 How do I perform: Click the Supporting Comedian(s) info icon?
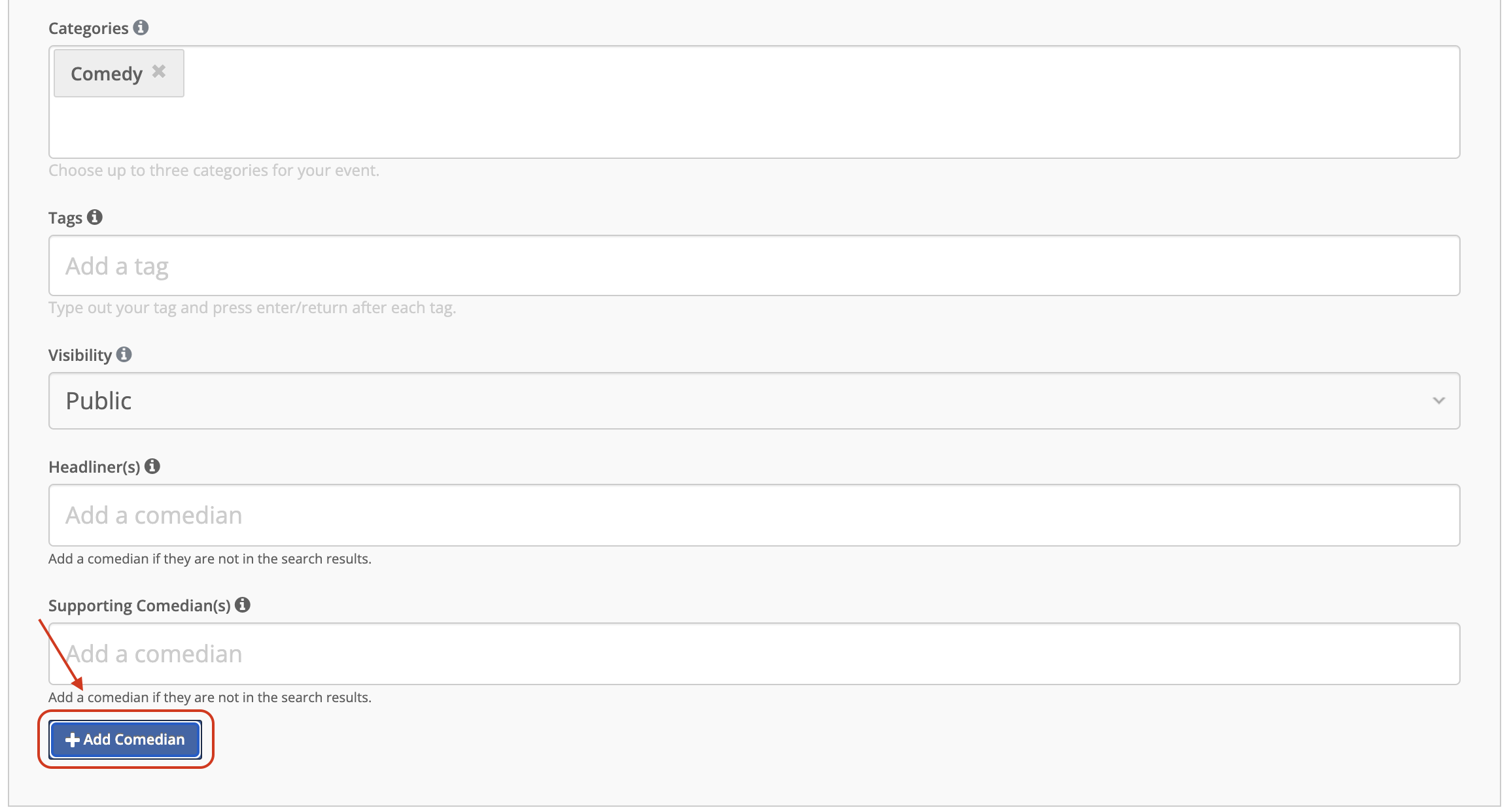click(243, 605)
